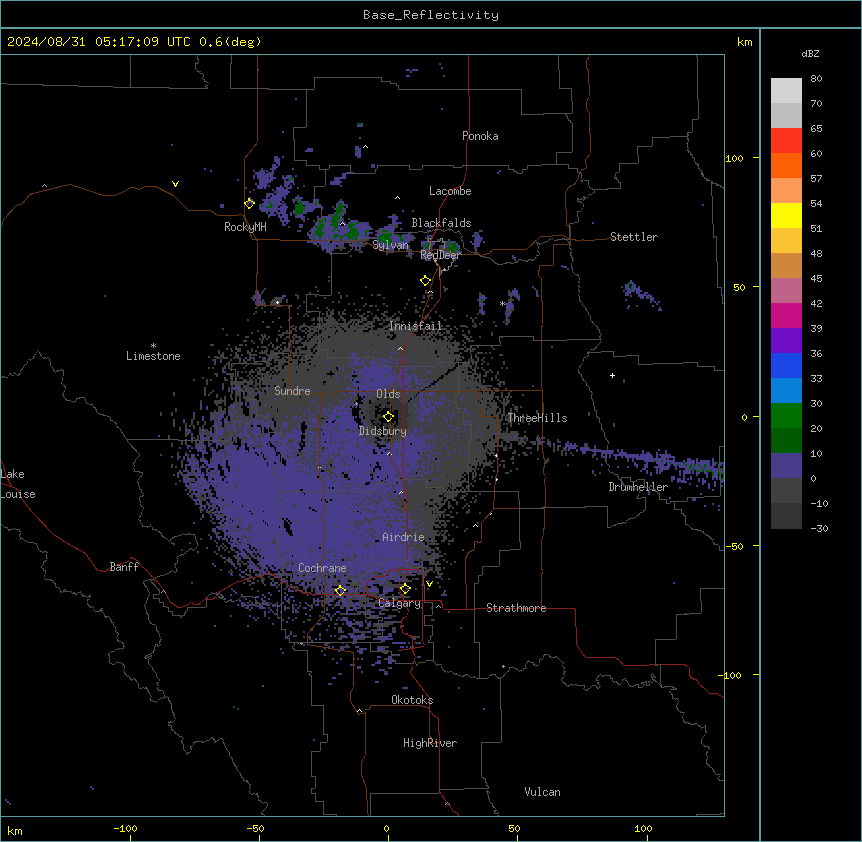
Task: Click the Limestone label
Action: [153, 356]
